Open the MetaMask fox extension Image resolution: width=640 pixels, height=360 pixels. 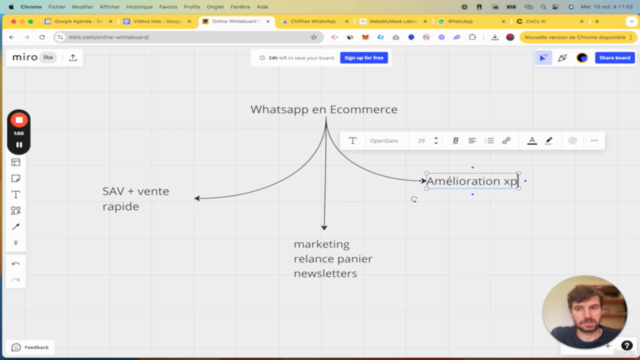[365, 37]
